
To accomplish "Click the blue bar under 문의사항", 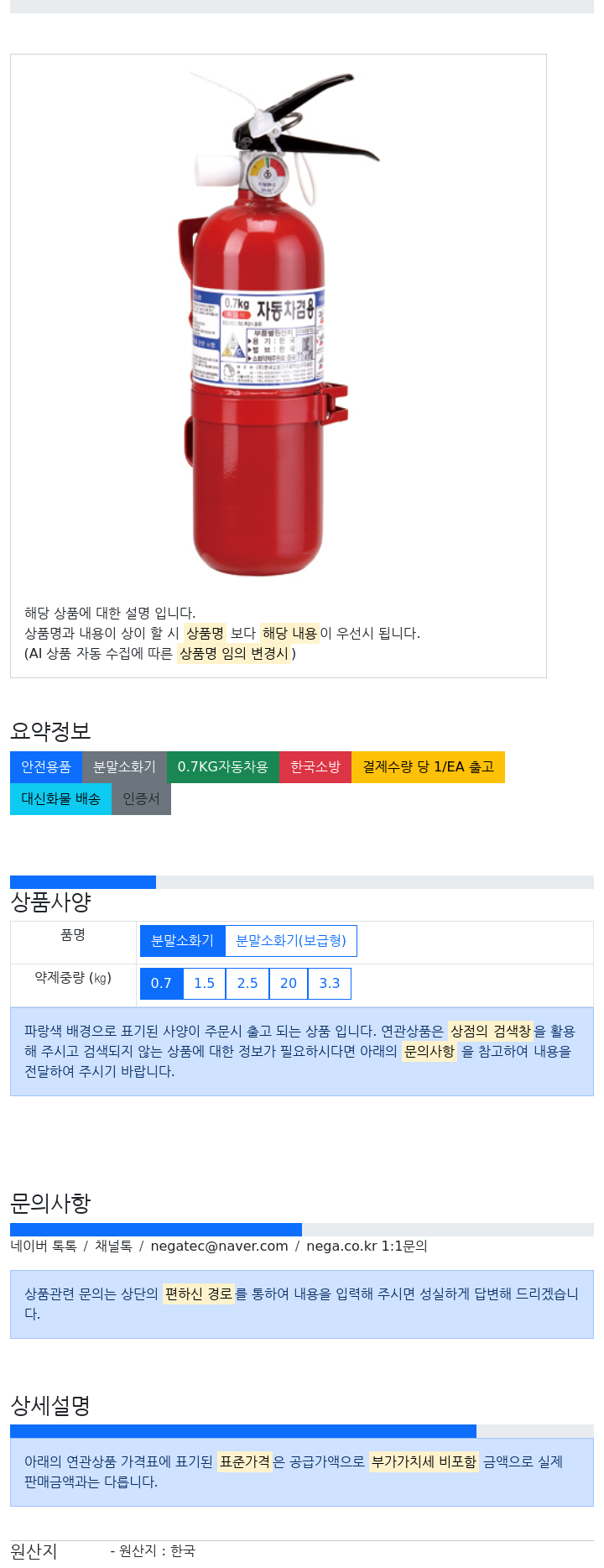I will [x=156, y=1230].
